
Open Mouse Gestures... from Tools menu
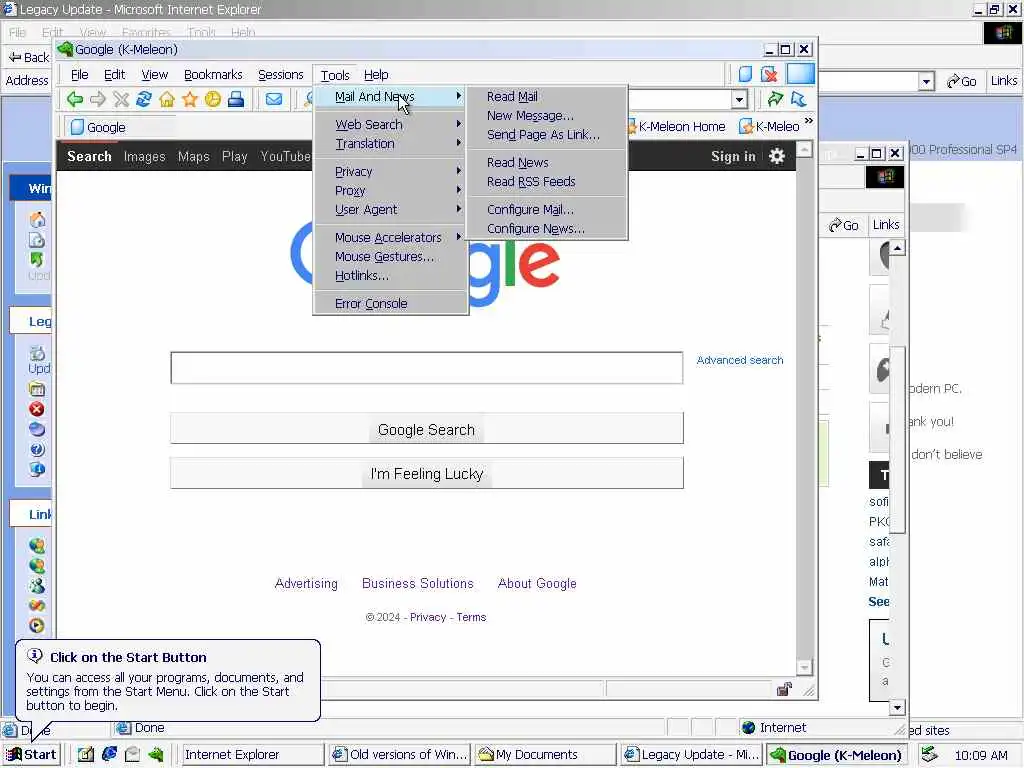click(x=390, y=256)
